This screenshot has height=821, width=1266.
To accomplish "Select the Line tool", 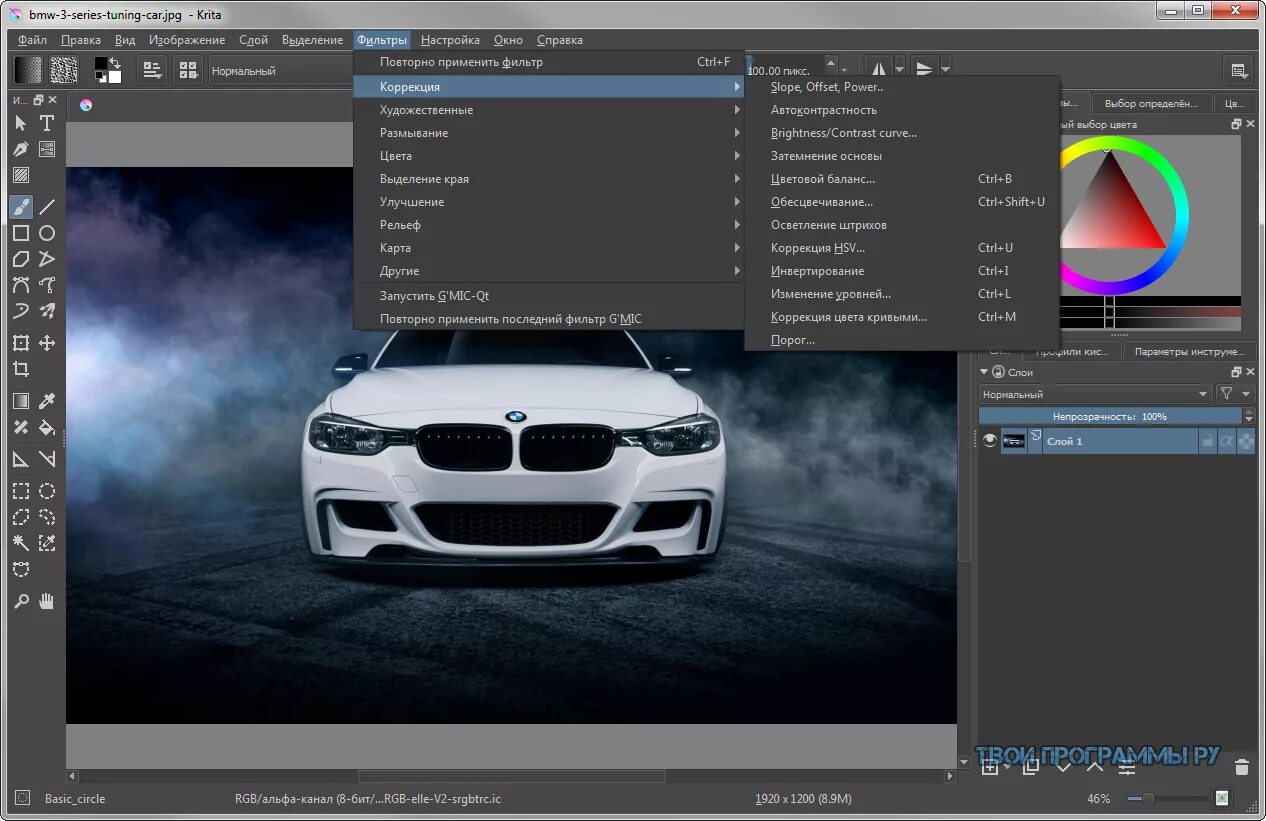I will click(x=46, y=207).
